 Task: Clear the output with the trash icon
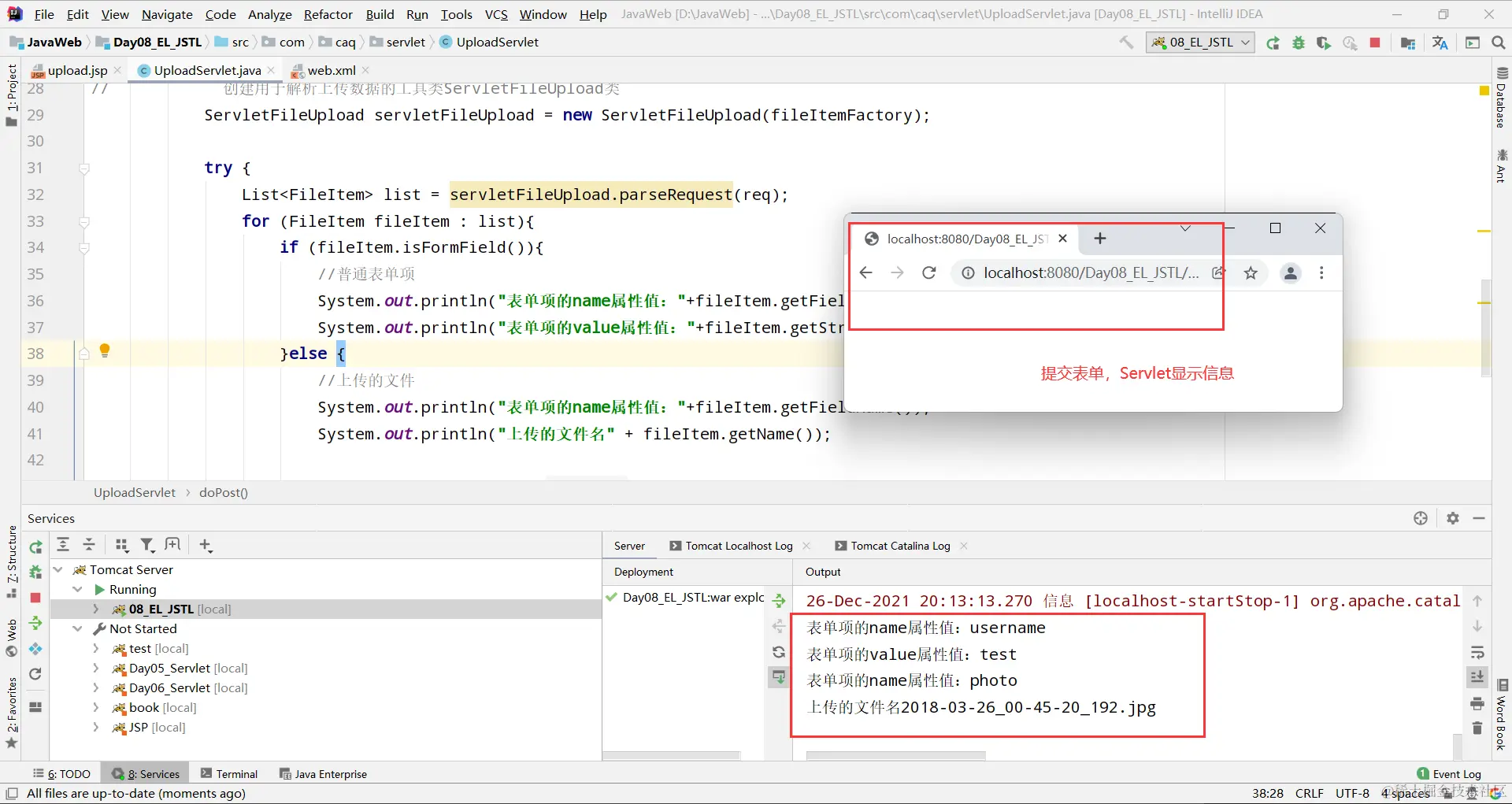click(x=1477, y=728)
